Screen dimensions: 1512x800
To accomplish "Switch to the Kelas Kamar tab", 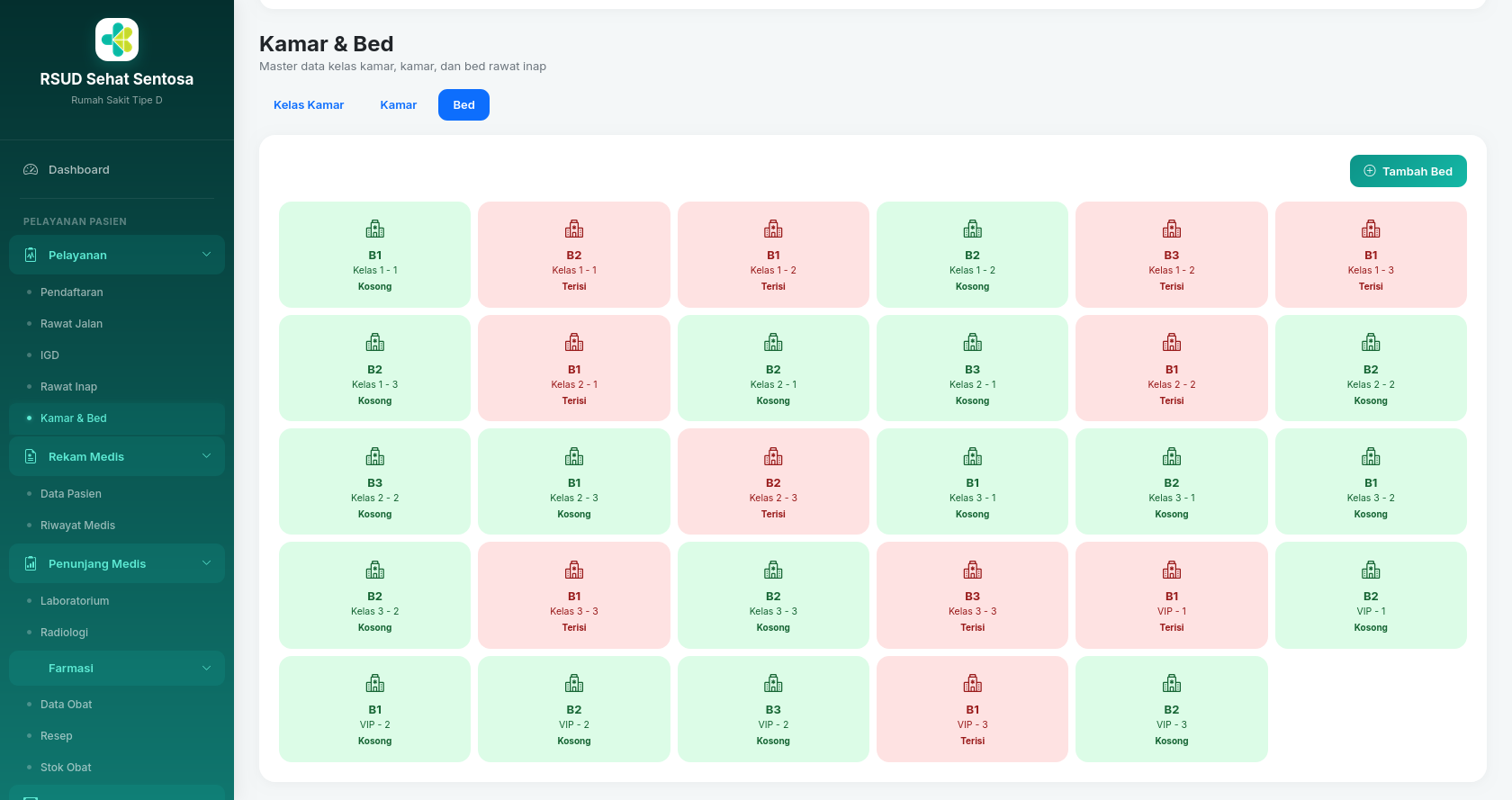I will [309, 104].
